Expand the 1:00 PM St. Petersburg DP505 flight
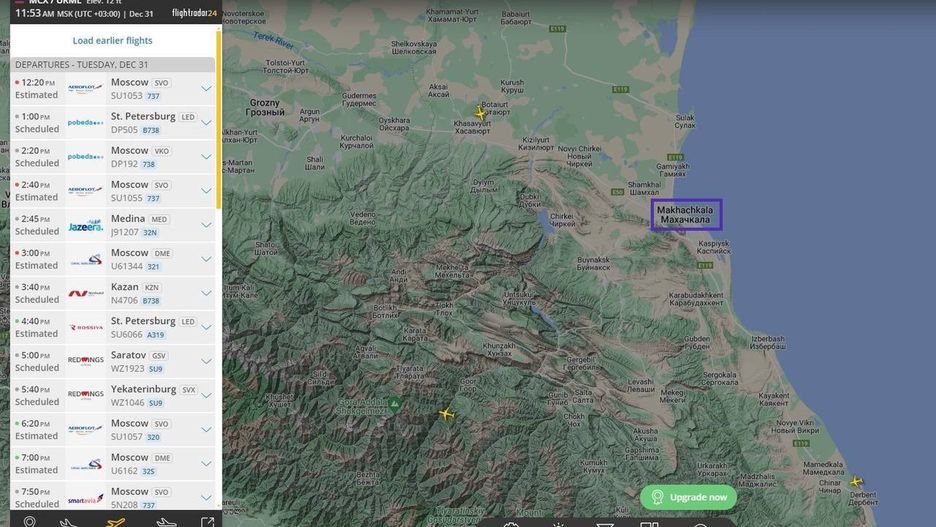This screenshot has width=936, height=527. click(206, 122)
